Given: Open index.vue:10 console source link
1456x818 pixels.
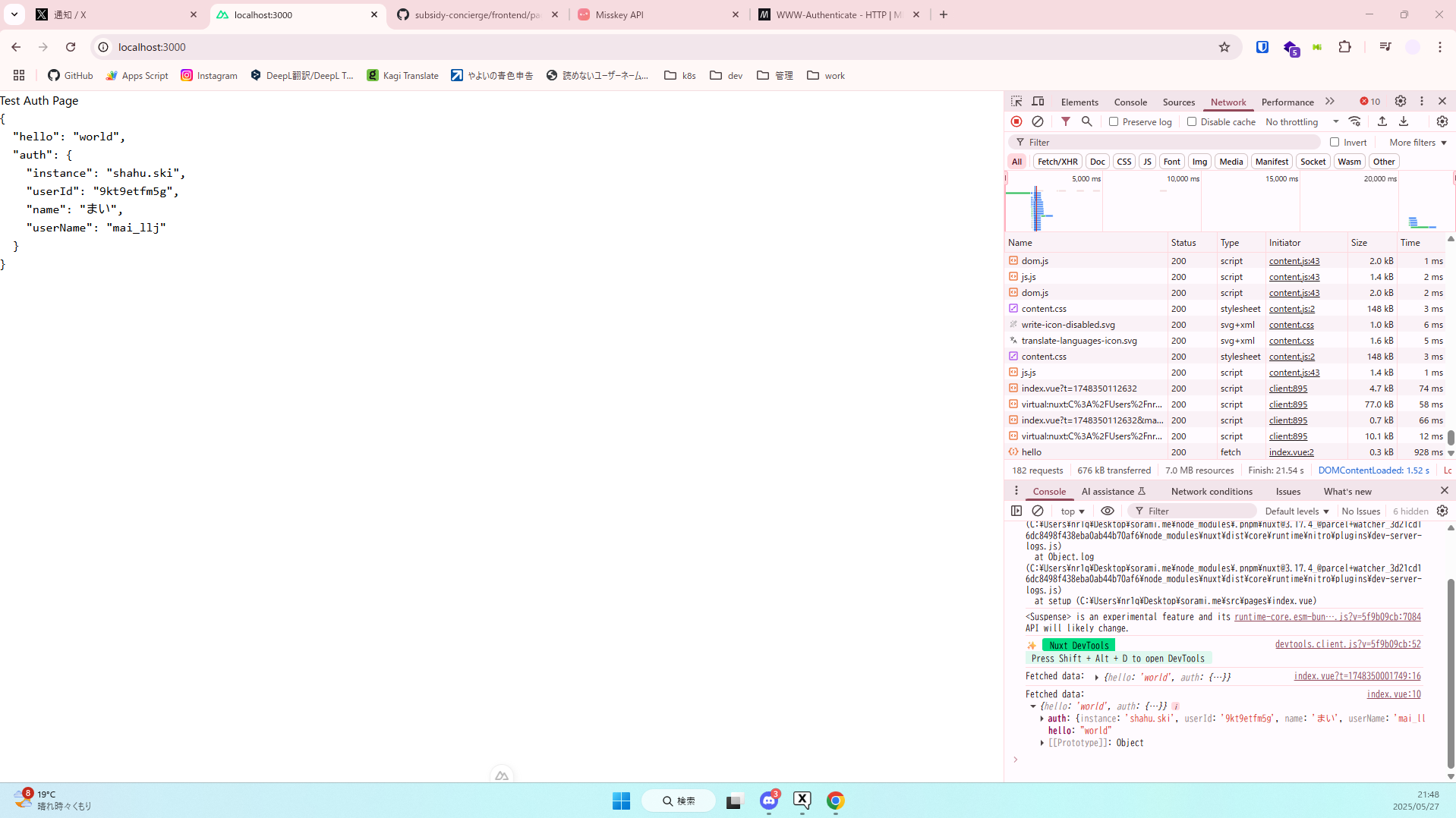Looking at the screenshot, I should click(x=1393, y=694).
